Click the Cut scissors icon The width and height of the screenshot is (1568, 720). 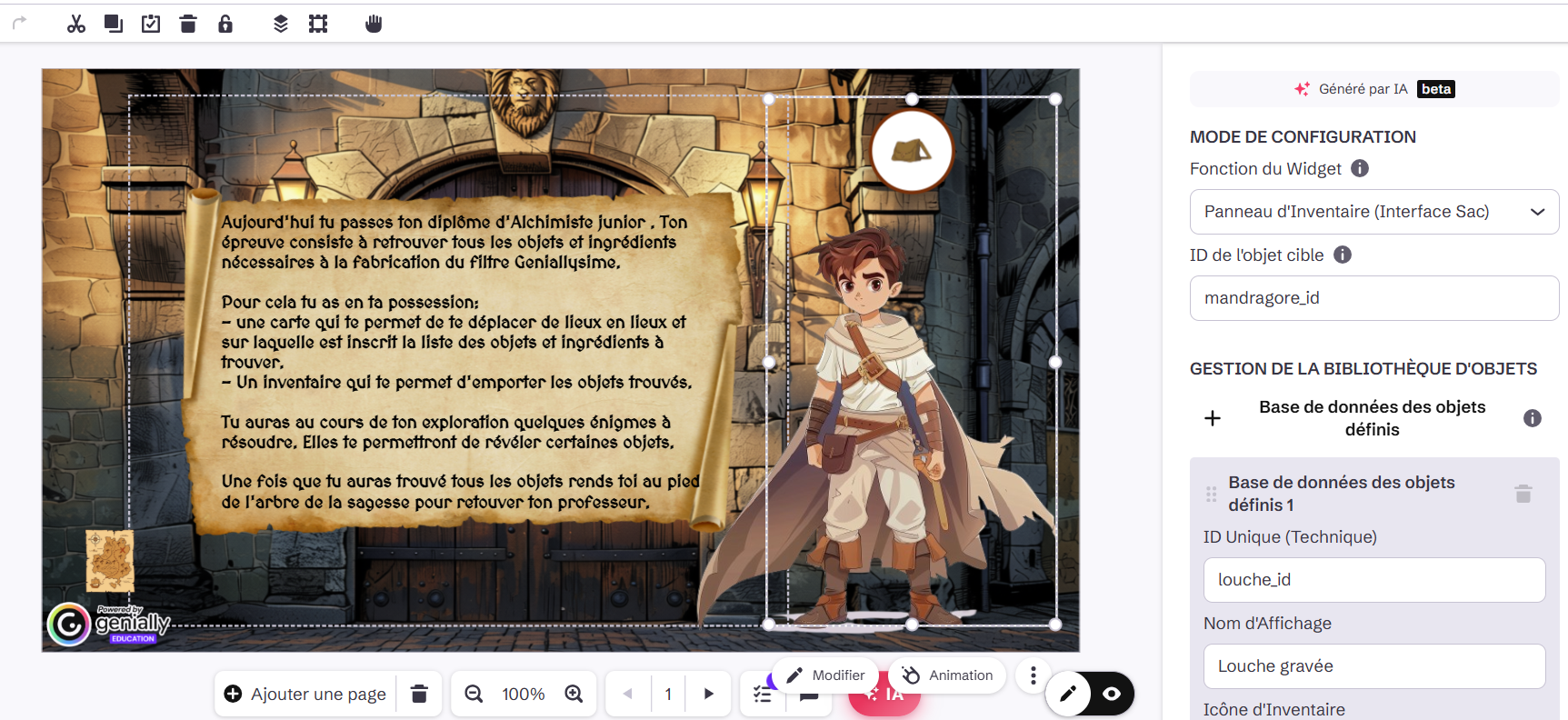76,24
